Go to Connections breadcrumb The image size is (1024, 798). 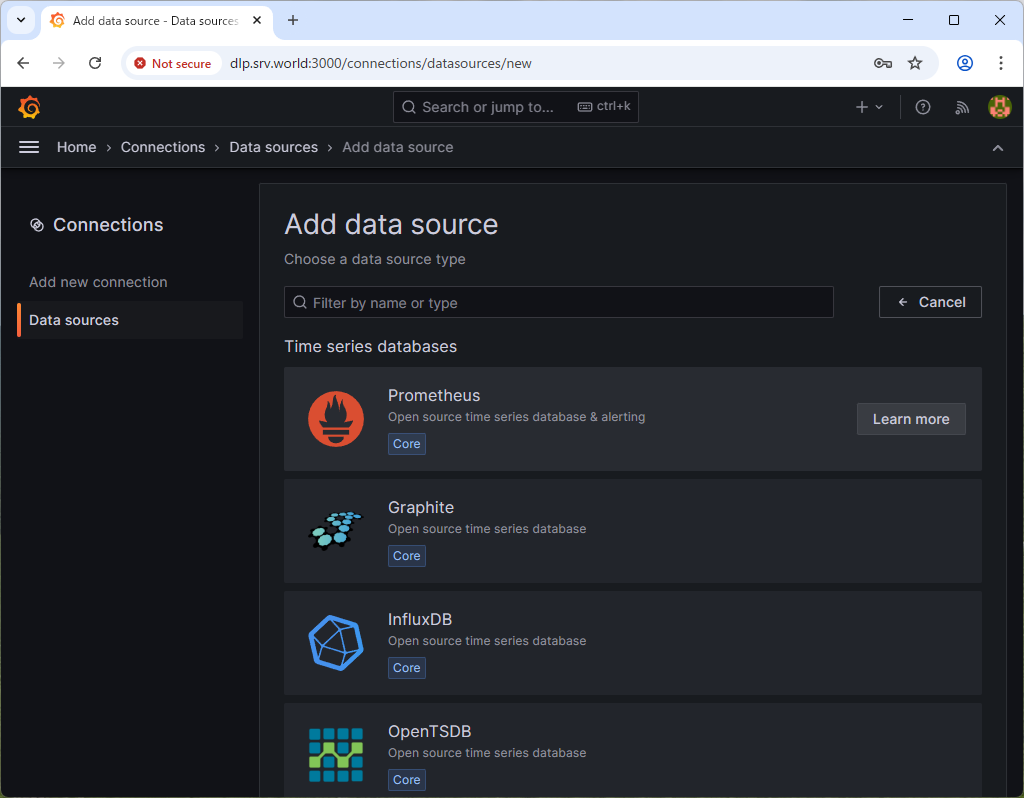[163, 148]
